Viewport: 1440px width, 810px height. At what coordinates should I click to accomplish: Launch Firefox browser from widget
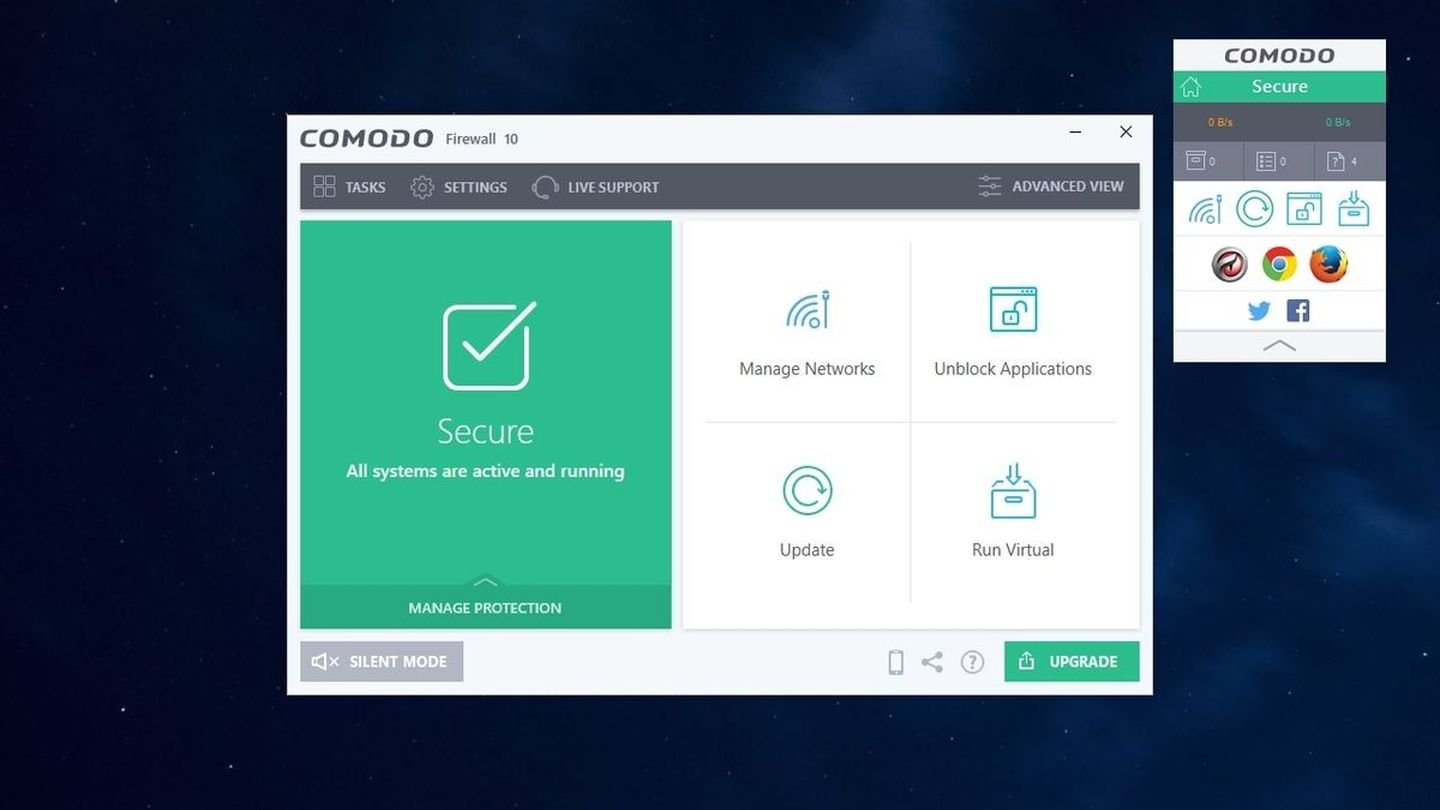click(x=1329, y=264)
